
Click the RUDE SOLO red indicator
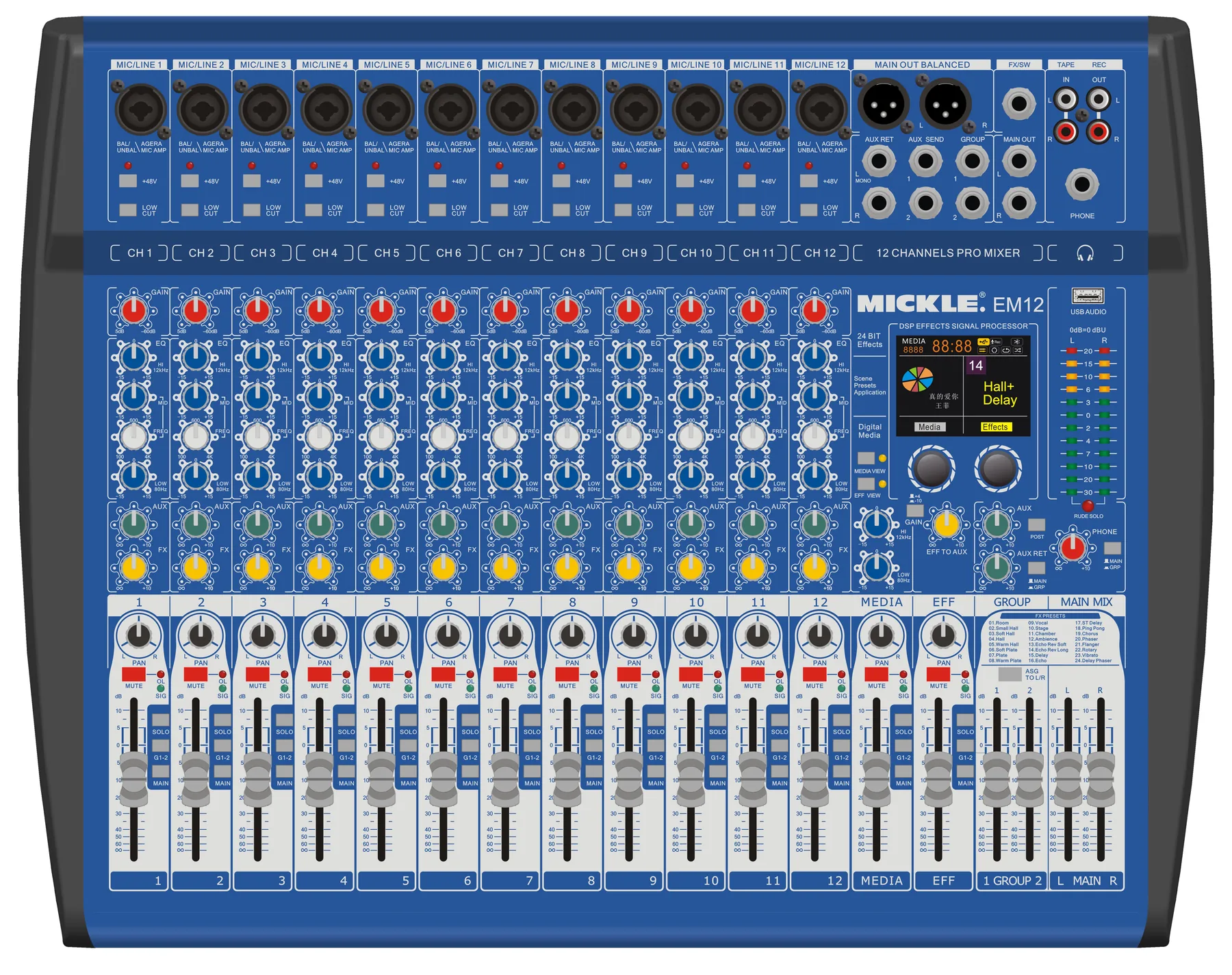tap(1088, 506)
